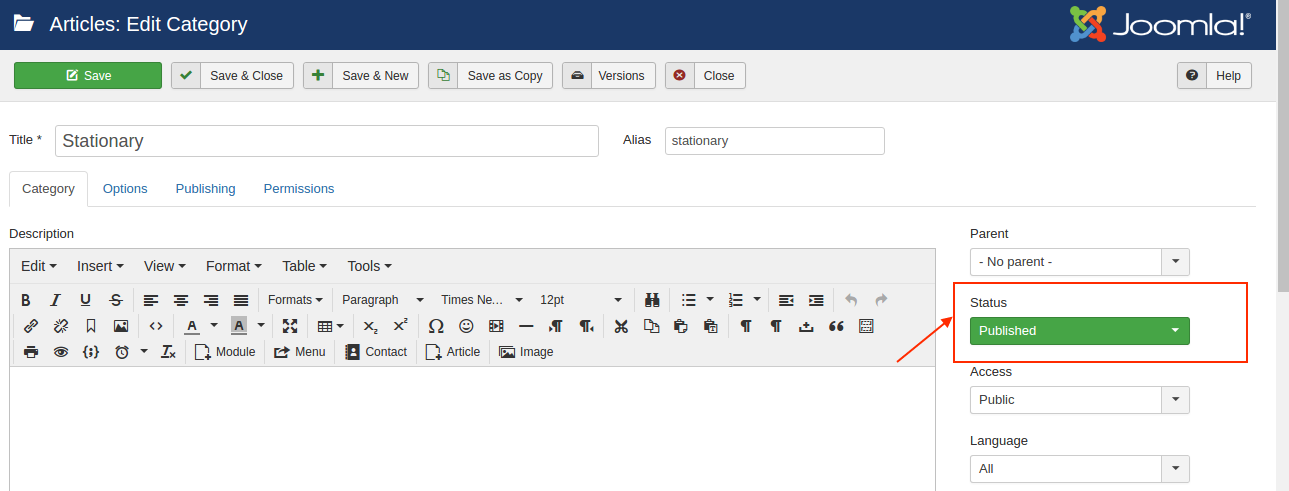Click the Help button
Screen dimensions: 1289x491
[1214, 76]
